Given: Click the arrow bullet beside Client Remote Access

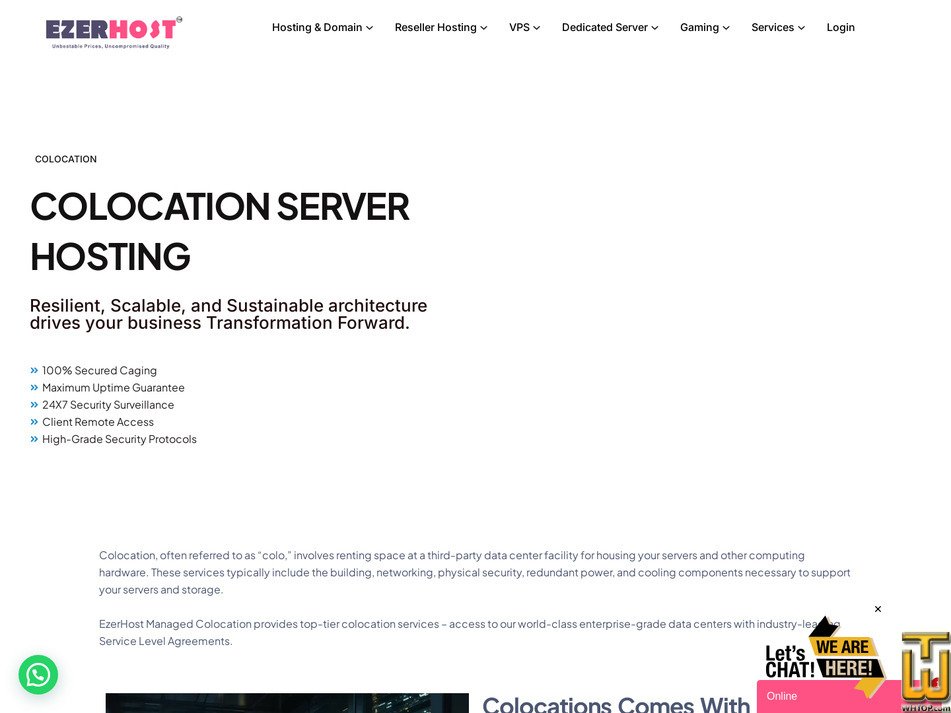Looking at the screenshot, I should click(34, 421).
